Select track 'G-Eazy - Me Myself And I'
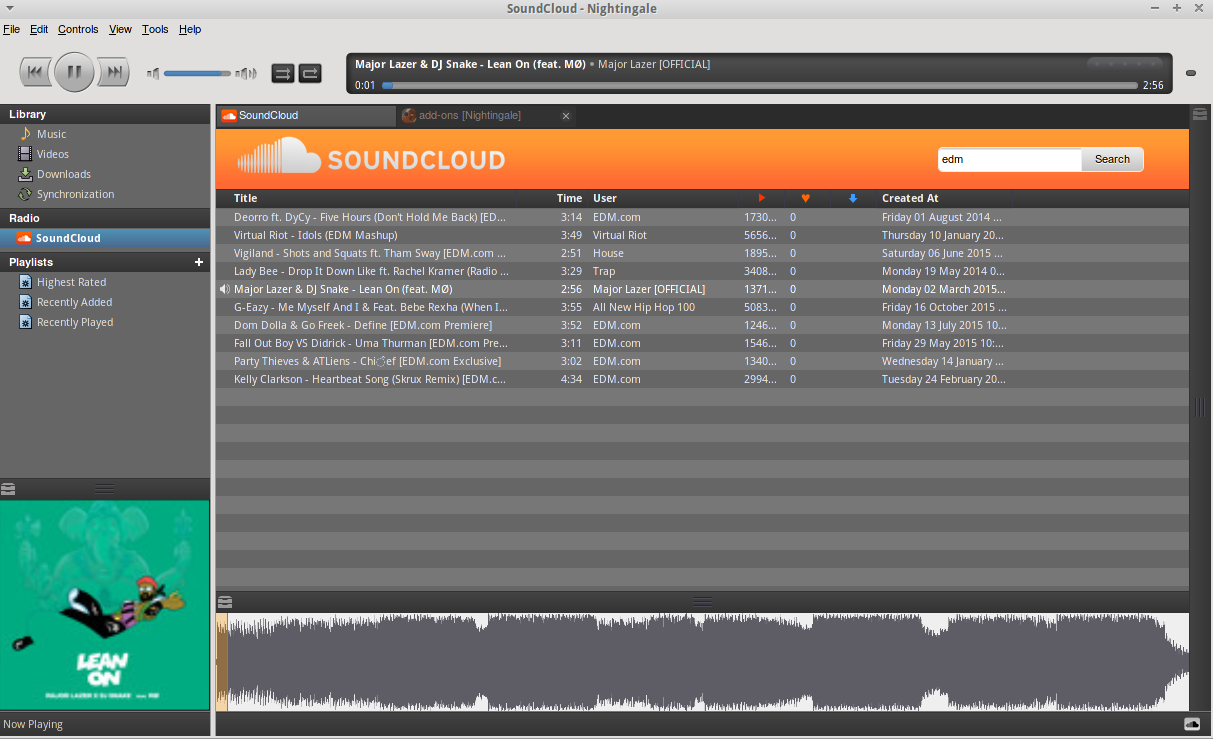 pos(702,307)
